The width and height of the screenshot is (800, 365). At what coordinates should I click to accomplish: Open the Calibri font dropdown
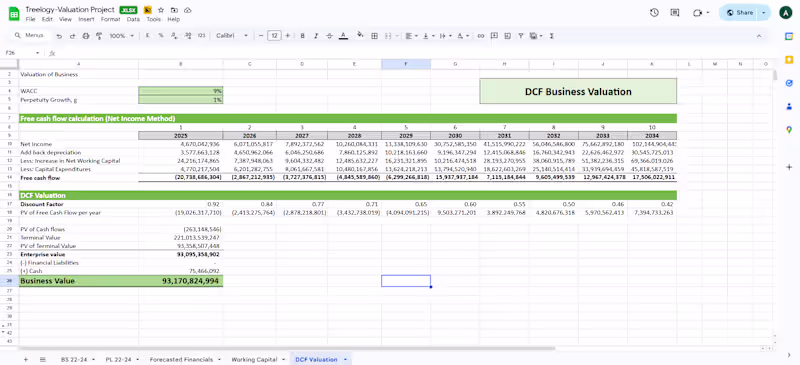[232, 36]
